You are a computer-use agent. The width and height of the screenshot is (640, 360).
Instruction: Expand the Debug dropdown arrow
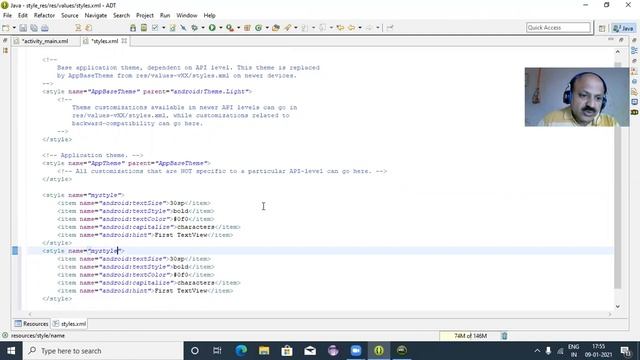coord(203,28)
